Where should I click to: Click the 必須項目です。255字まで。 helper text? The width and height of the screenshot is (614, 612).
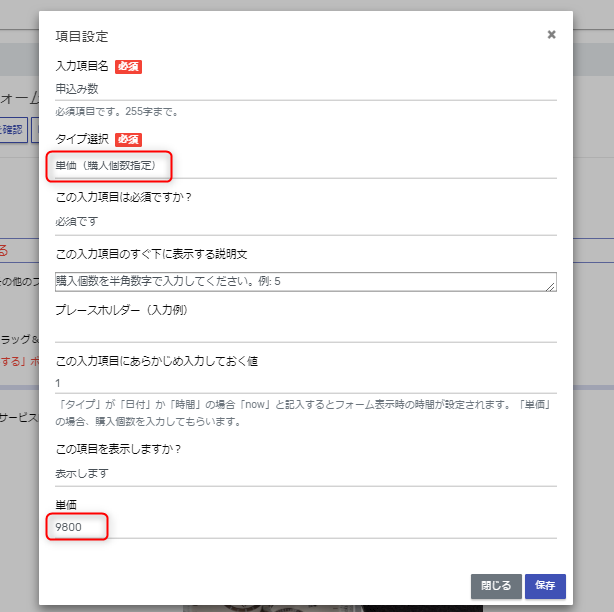(111, 112)
